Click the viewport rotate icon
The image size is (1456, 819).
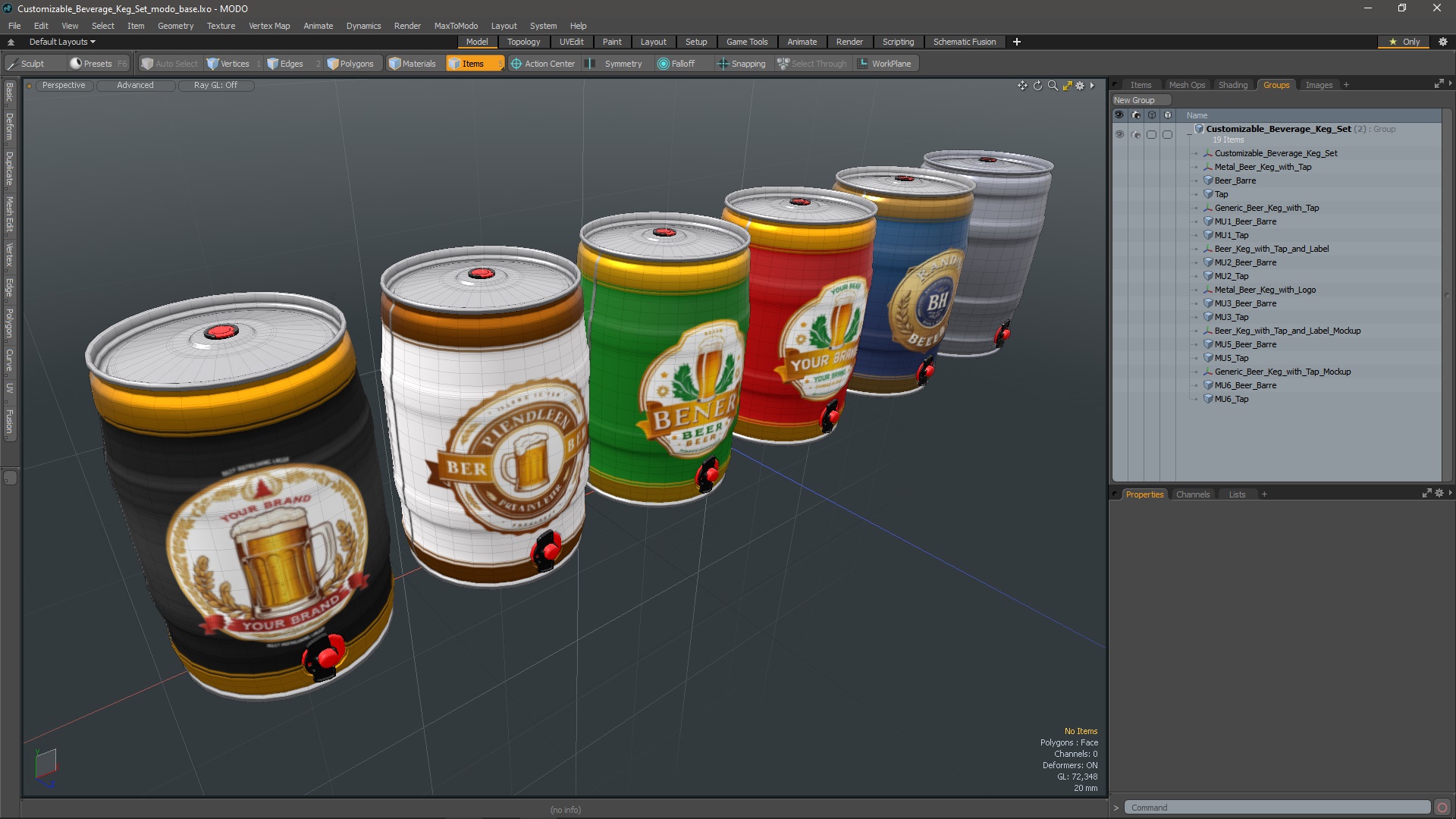pyautogui.click(x=1037, y=86)
